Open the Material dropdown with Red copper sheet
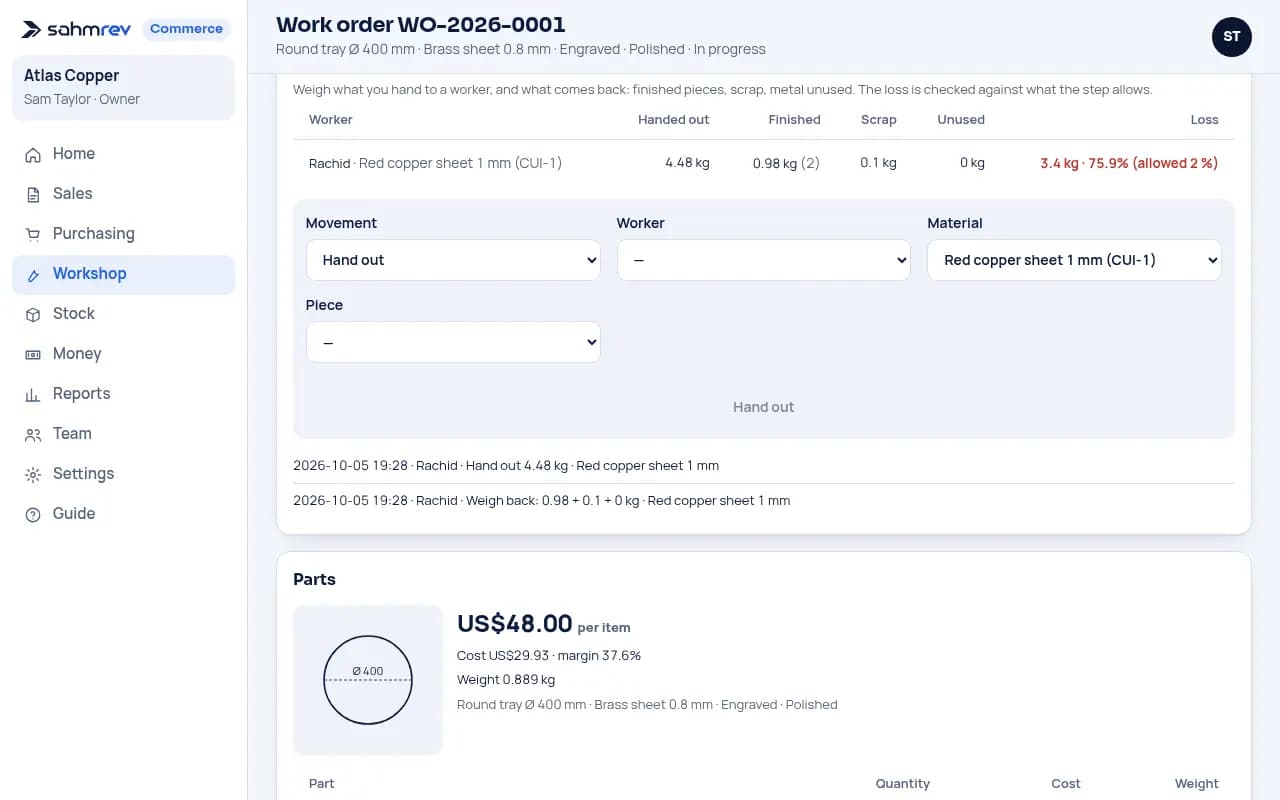Screen dimensions: 1280x800 point(1074,260)
